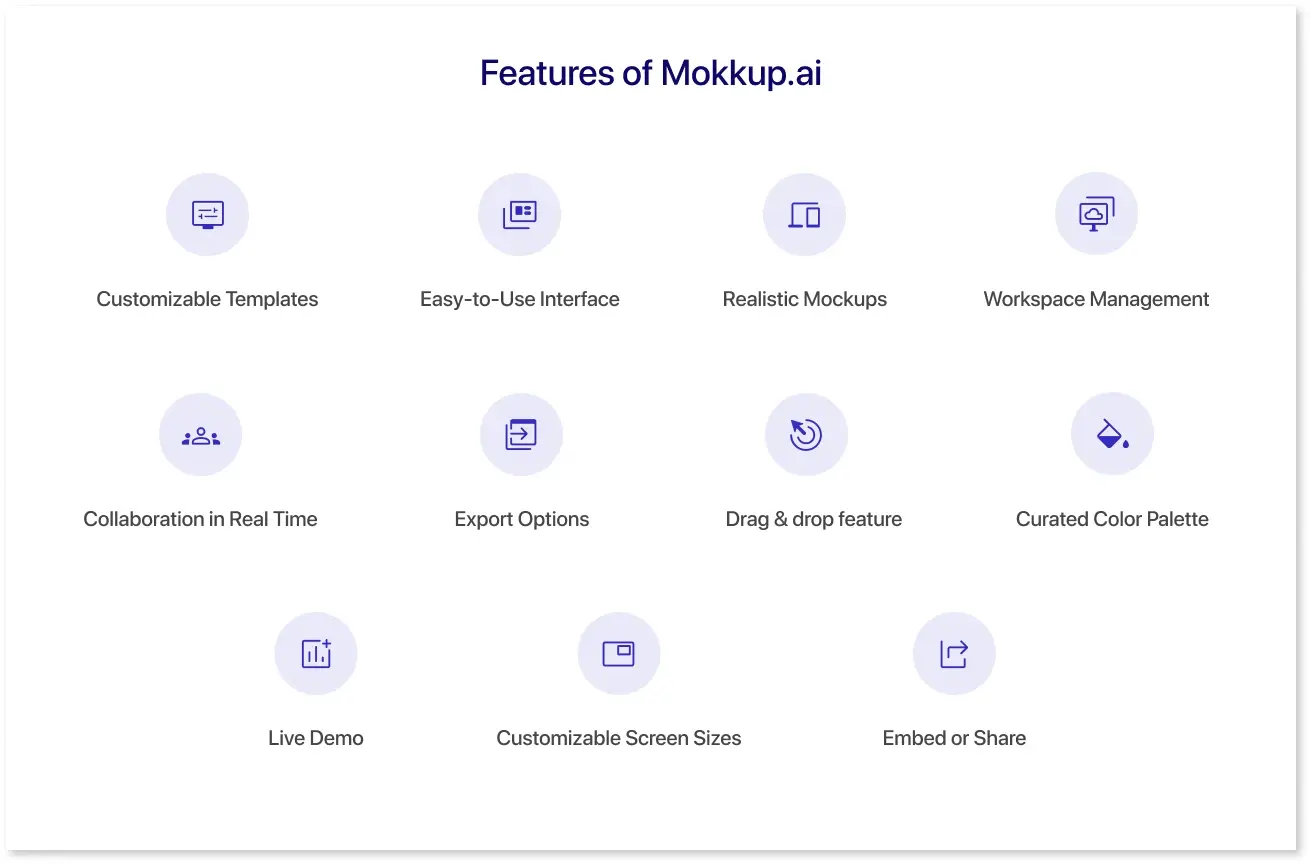Click the 'Features of Mokkup.ai' heading
This screenshot has width=1310, height=864.
pyautogui.click(x=651, y=73)
